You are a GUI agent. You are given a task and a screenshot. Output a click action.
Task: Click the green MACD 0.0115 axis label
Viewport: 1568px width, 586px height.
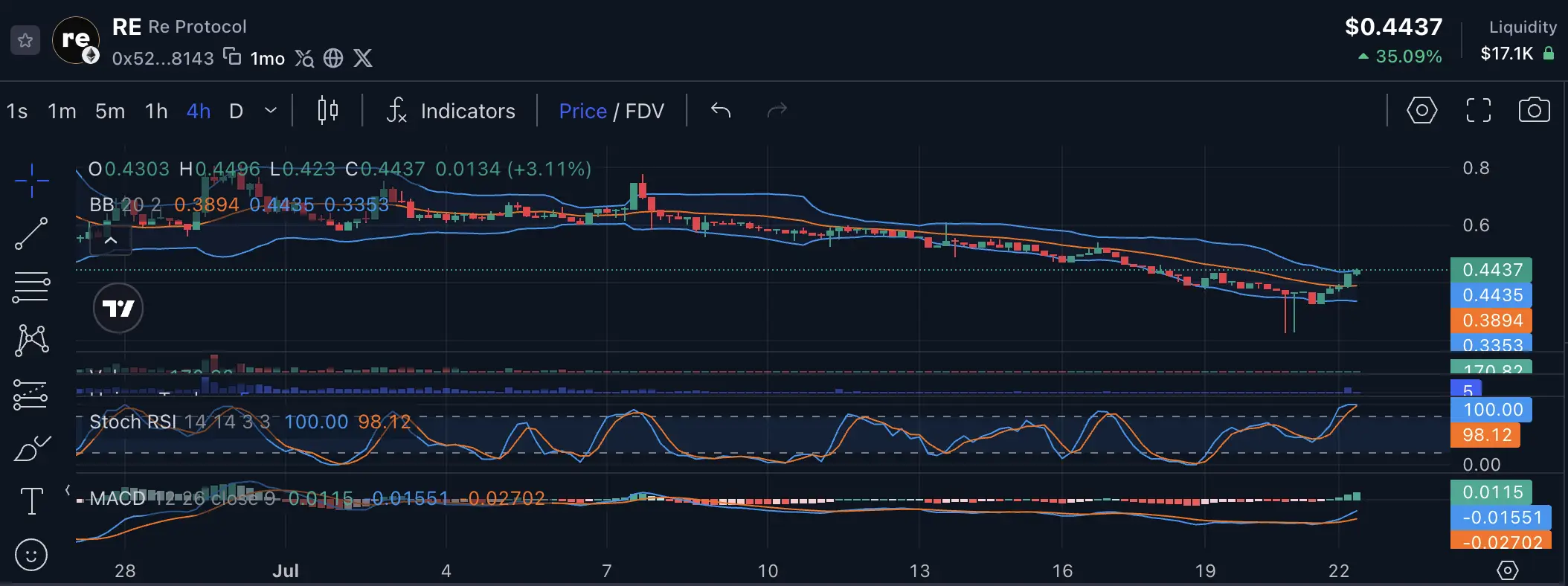[1491, 492]
